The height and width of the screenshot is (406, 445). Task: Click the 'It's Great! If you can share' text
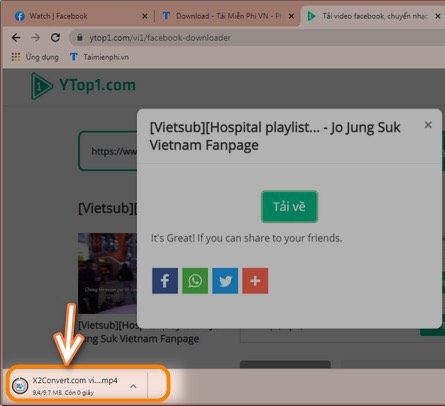(247, 238)
